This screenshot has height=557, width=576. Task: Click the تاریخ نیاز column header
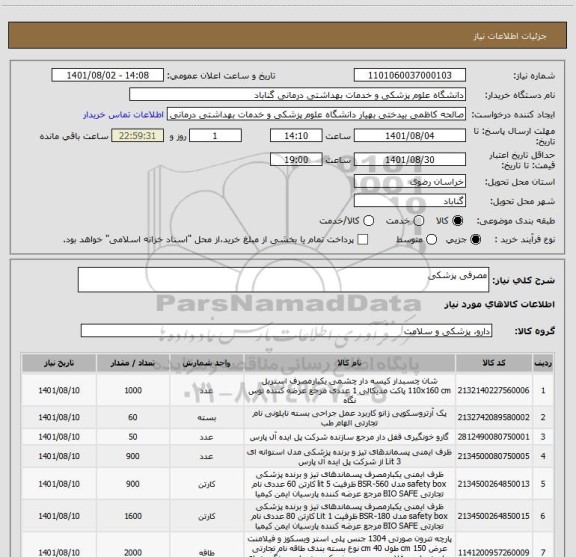coord(59,363)
